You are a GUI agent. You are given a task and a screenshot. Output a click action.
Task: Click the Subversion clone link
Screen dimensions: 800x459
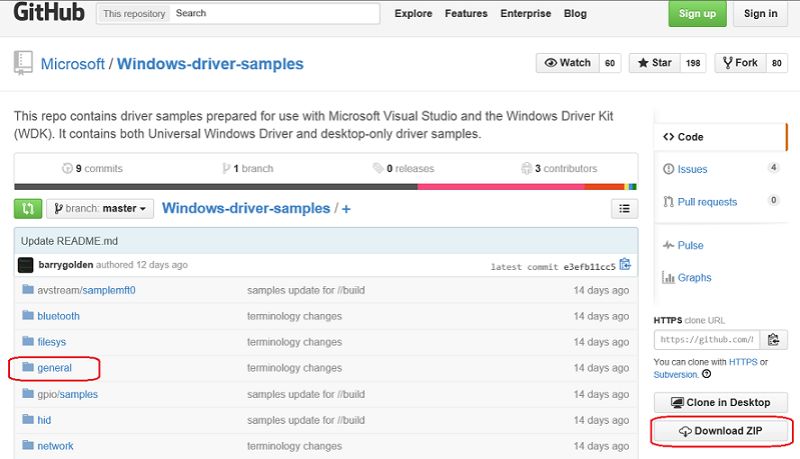pyautogui.click(x=676, y=374)
